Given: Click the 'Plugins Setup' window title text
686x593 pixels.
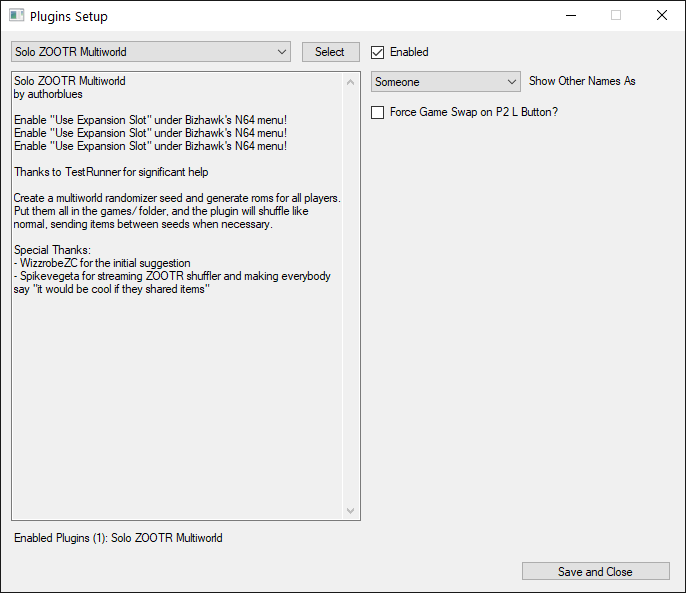Looking at the screenshot, I should [69, 17].
